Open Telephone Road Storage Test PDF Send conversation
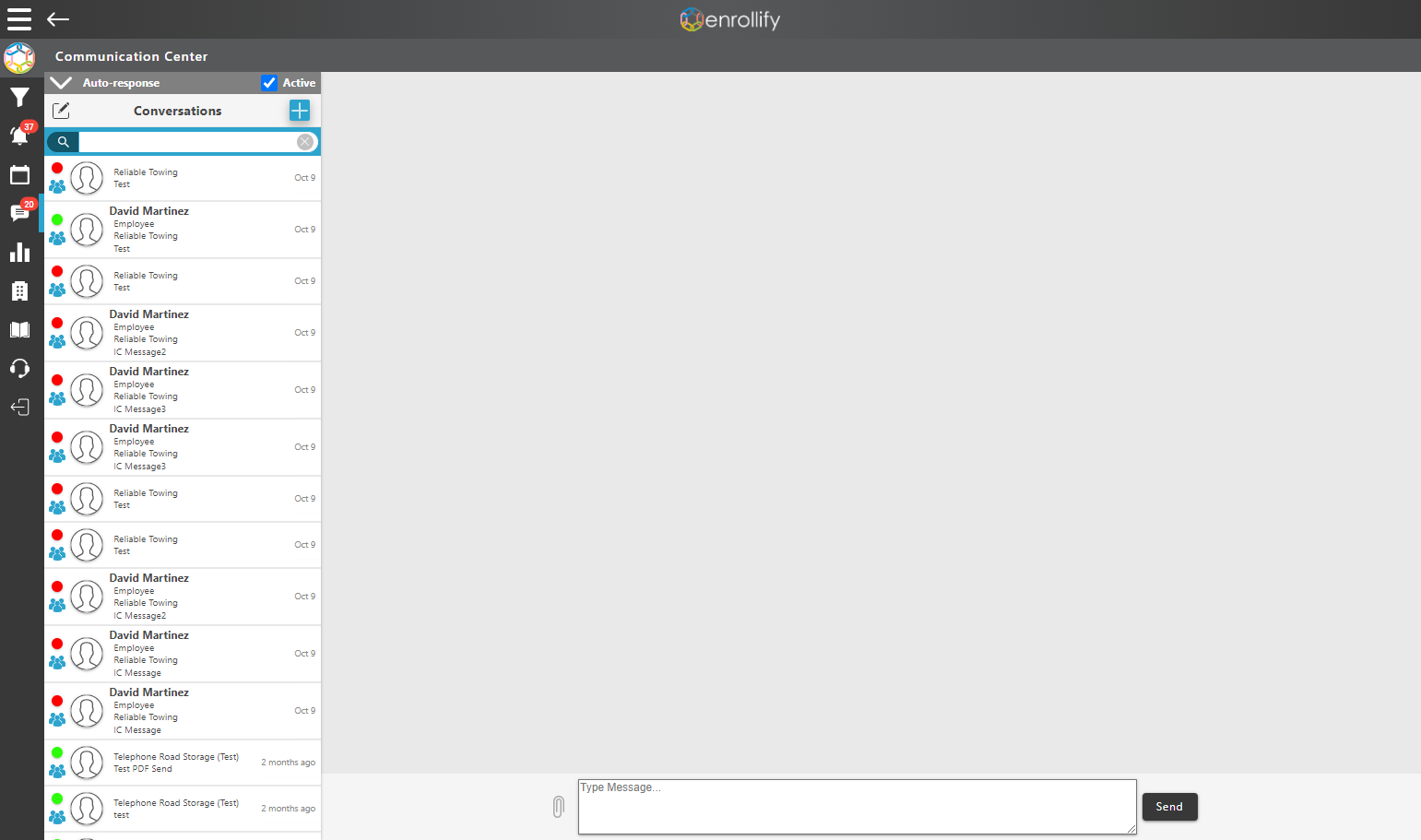Screen dimensions: 1421x840 pyautogui.click(x=183, y=763)
